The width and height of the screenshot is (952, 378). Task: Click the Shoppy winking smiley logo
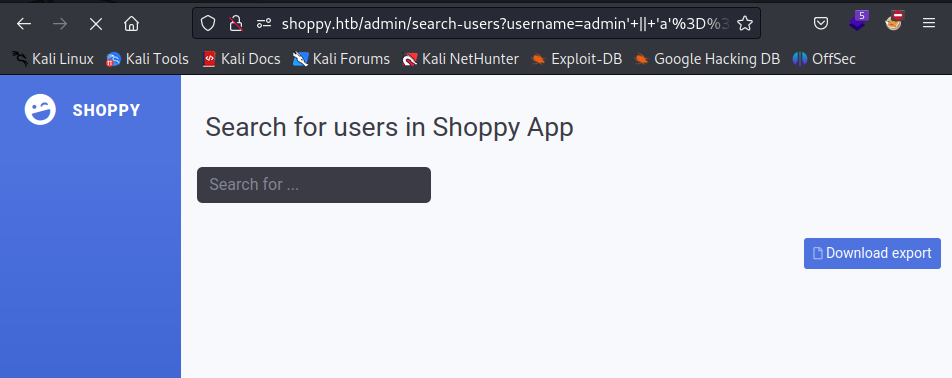tap(40, 110)
